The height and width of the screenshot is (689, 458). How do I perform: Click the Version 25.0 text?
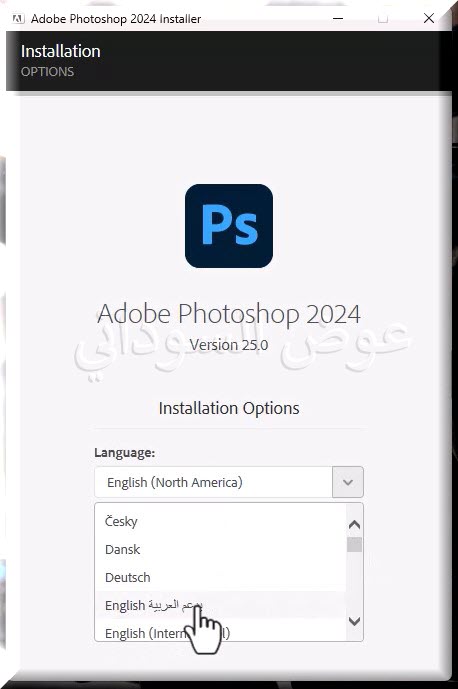coord(229,345)
